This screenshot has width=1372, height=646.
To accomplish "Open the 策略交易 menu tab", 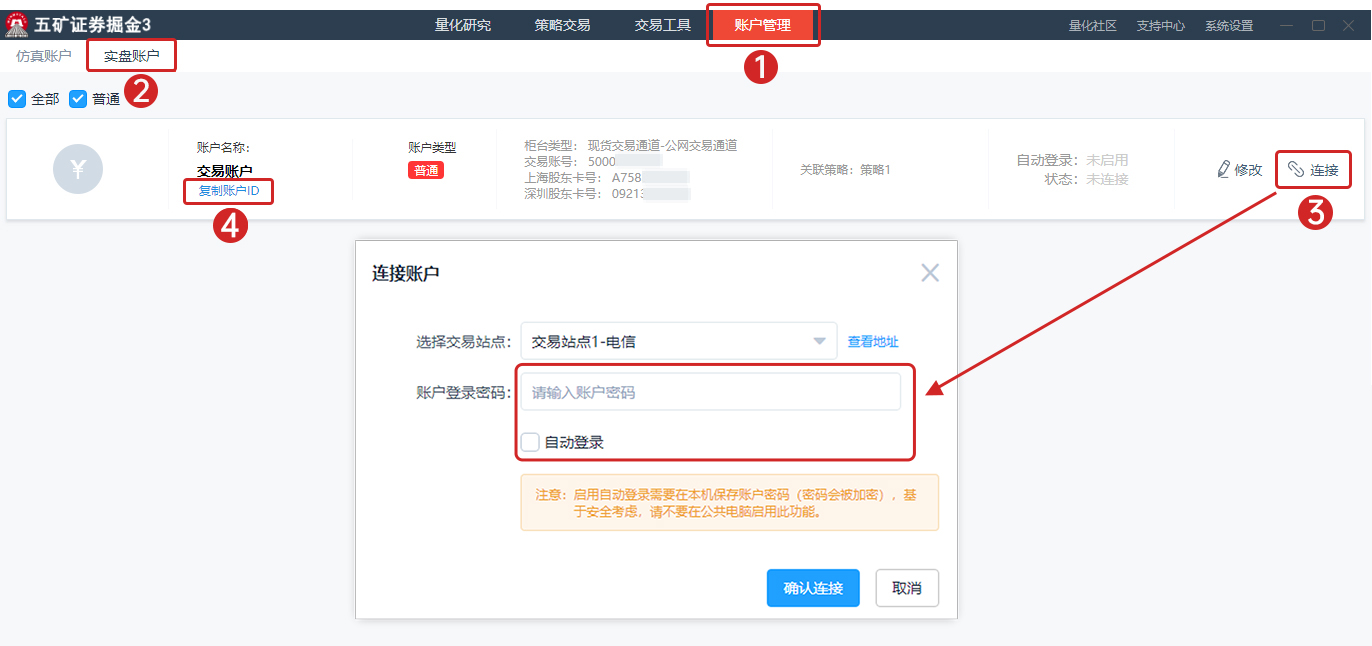I will click(x=562, y=25).
